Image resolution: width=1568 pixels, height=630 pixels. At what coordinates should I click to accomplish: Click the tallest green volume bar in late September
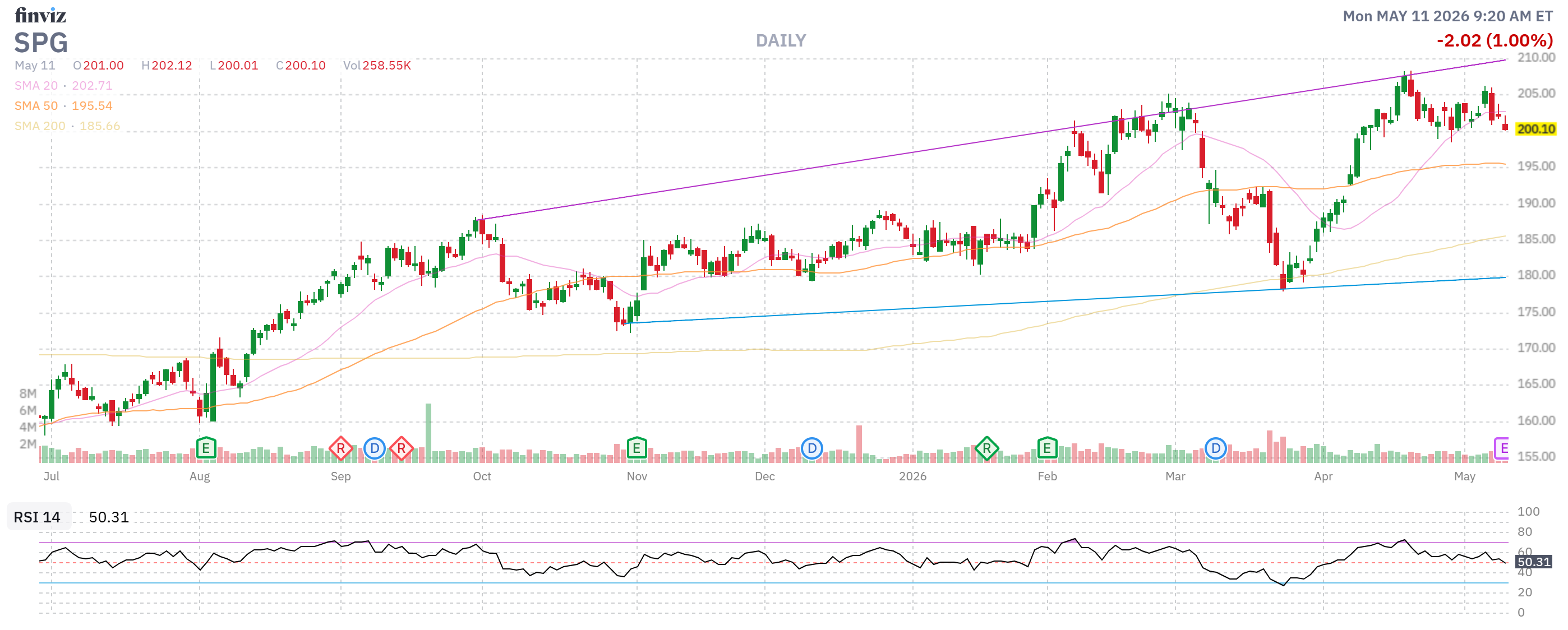(x=428, y=433)
